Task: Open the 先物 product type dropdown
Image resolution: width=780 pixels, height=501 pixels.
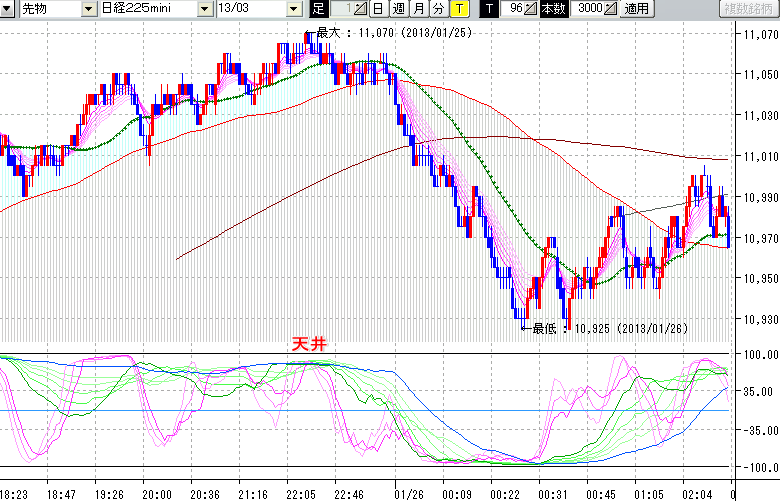Action: pos(89,9)
